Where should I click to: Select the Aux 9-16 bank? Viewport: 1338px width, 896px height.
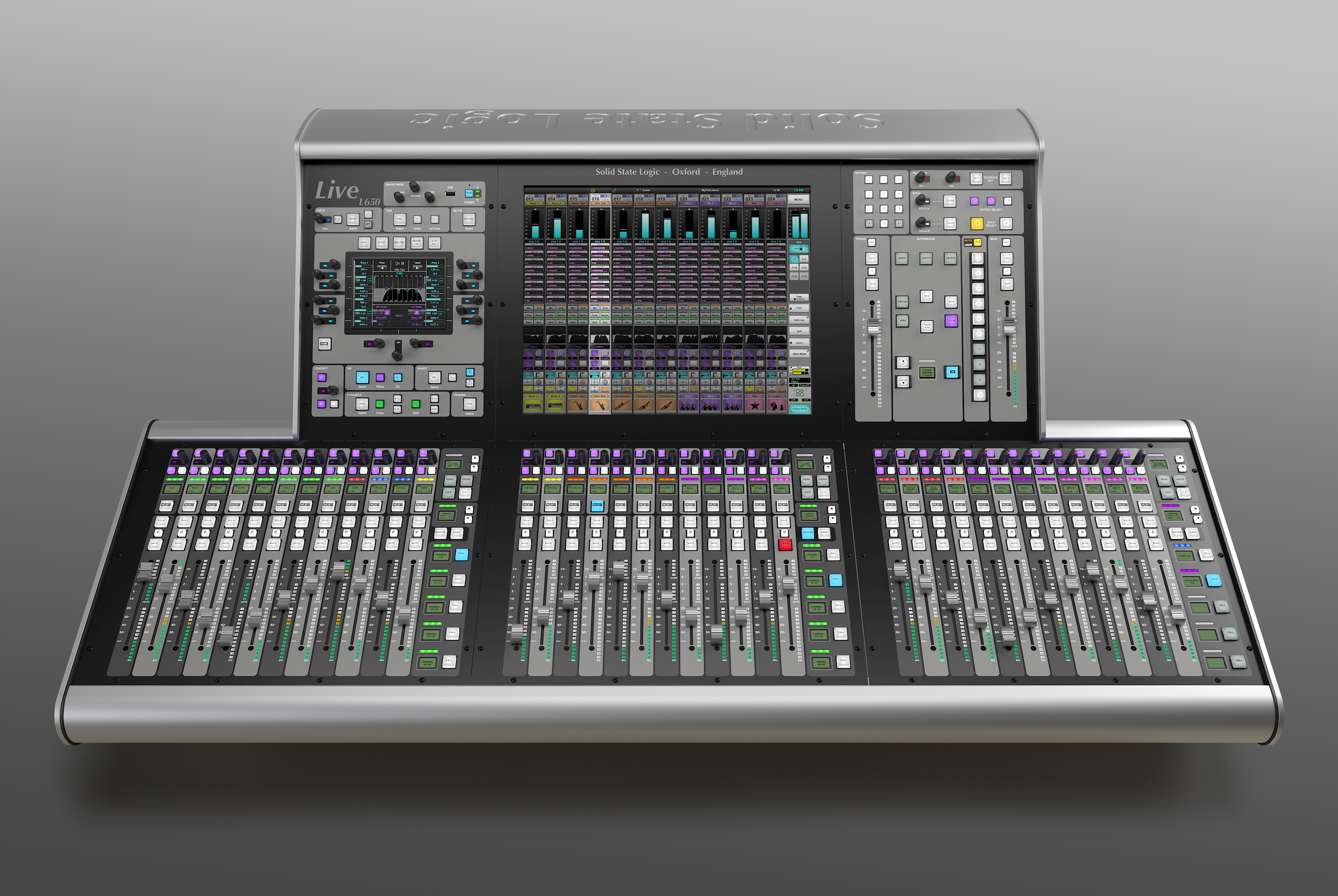click(x=804, y=259)
